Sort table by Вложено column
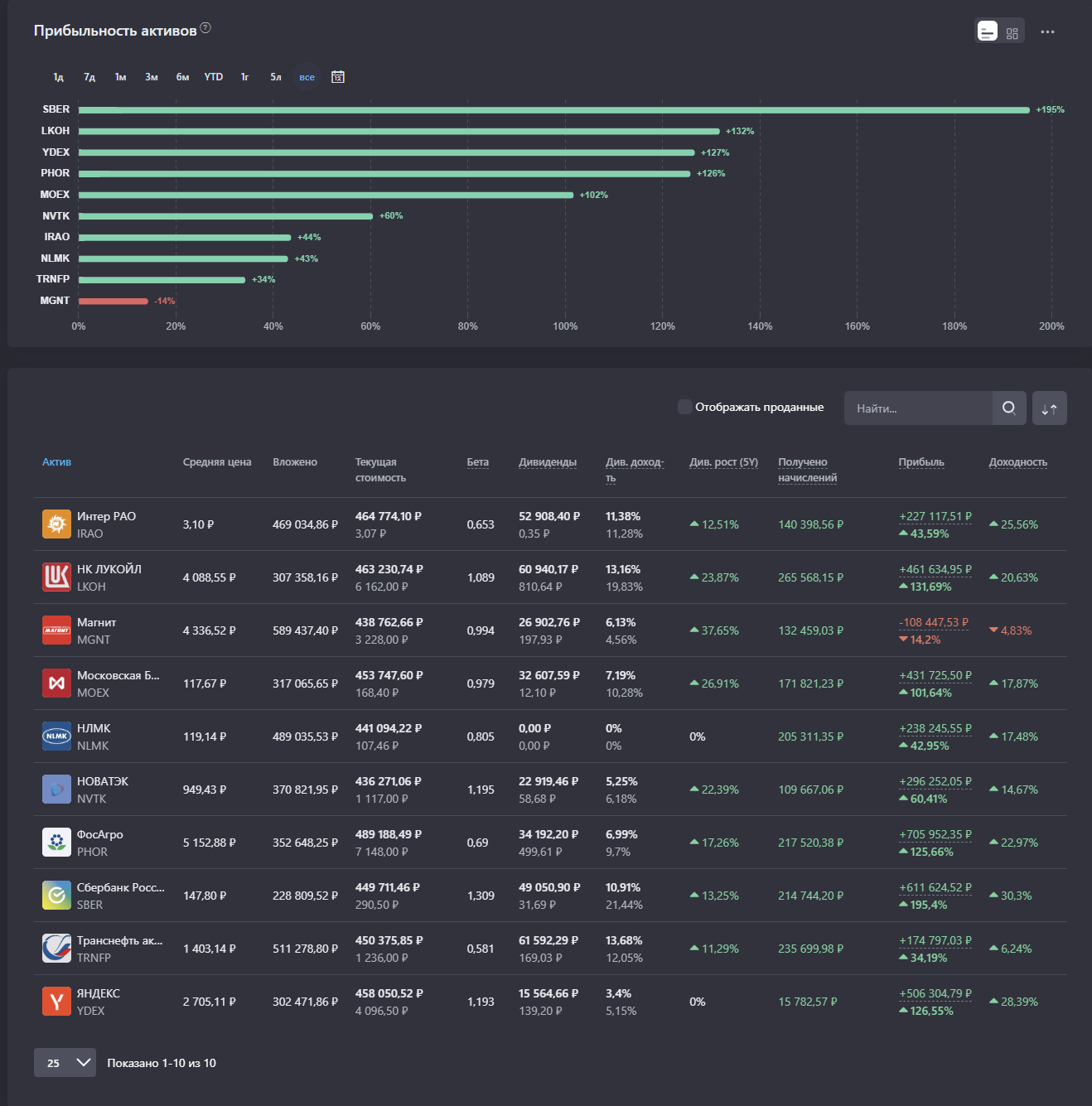This screenshot has width=1092, height=1106. point(295,462)
